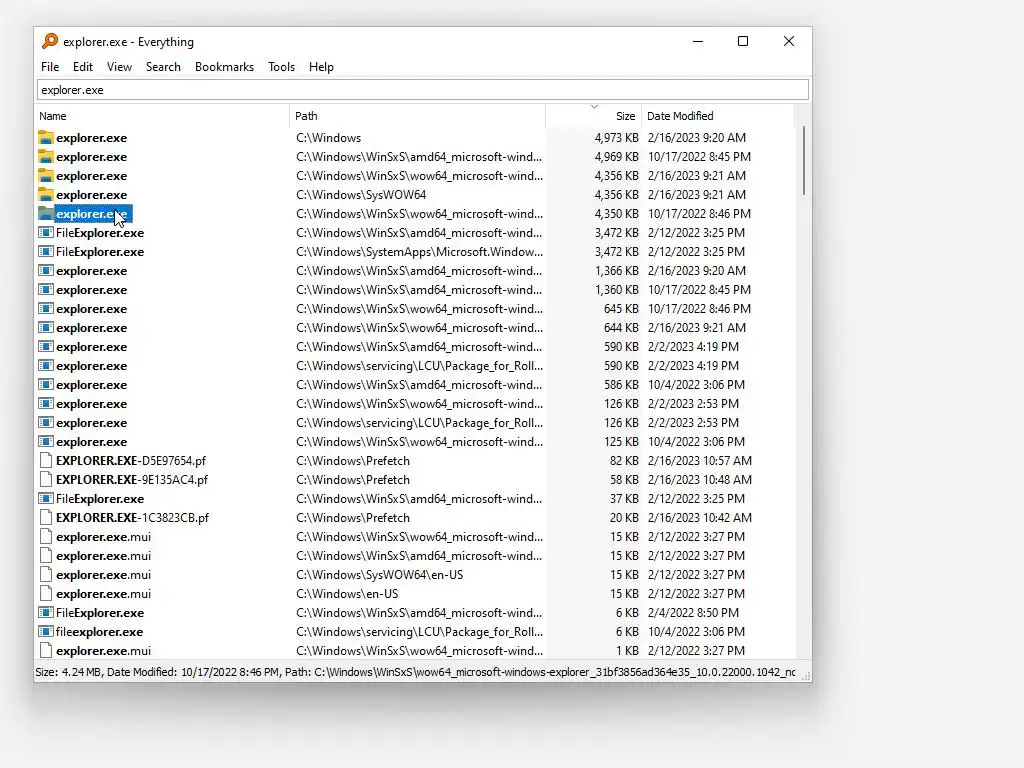Click the 4,973 KB size cell
Viewport: 1024px width, 768px height.
click(616, 138)
